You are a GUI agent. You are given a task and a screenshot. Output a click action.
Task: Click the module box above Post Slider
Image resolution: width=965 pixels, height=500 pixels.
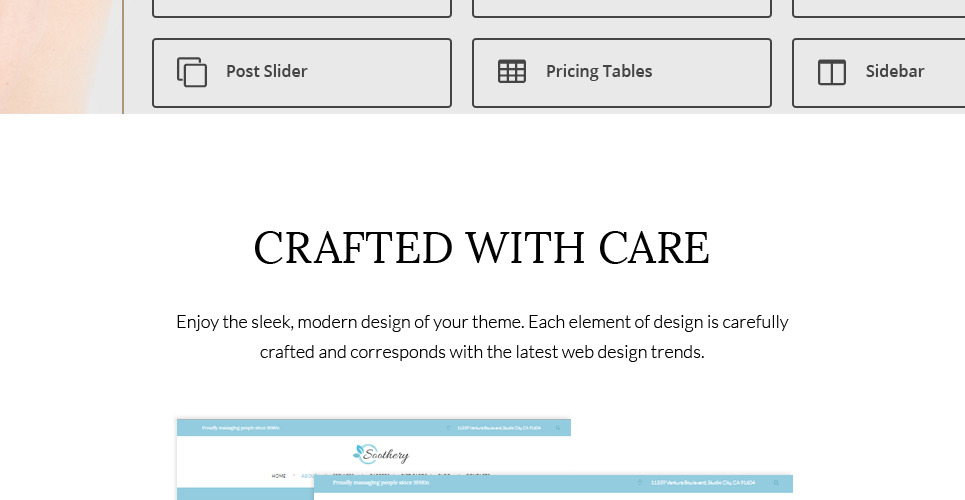[302, 9]
